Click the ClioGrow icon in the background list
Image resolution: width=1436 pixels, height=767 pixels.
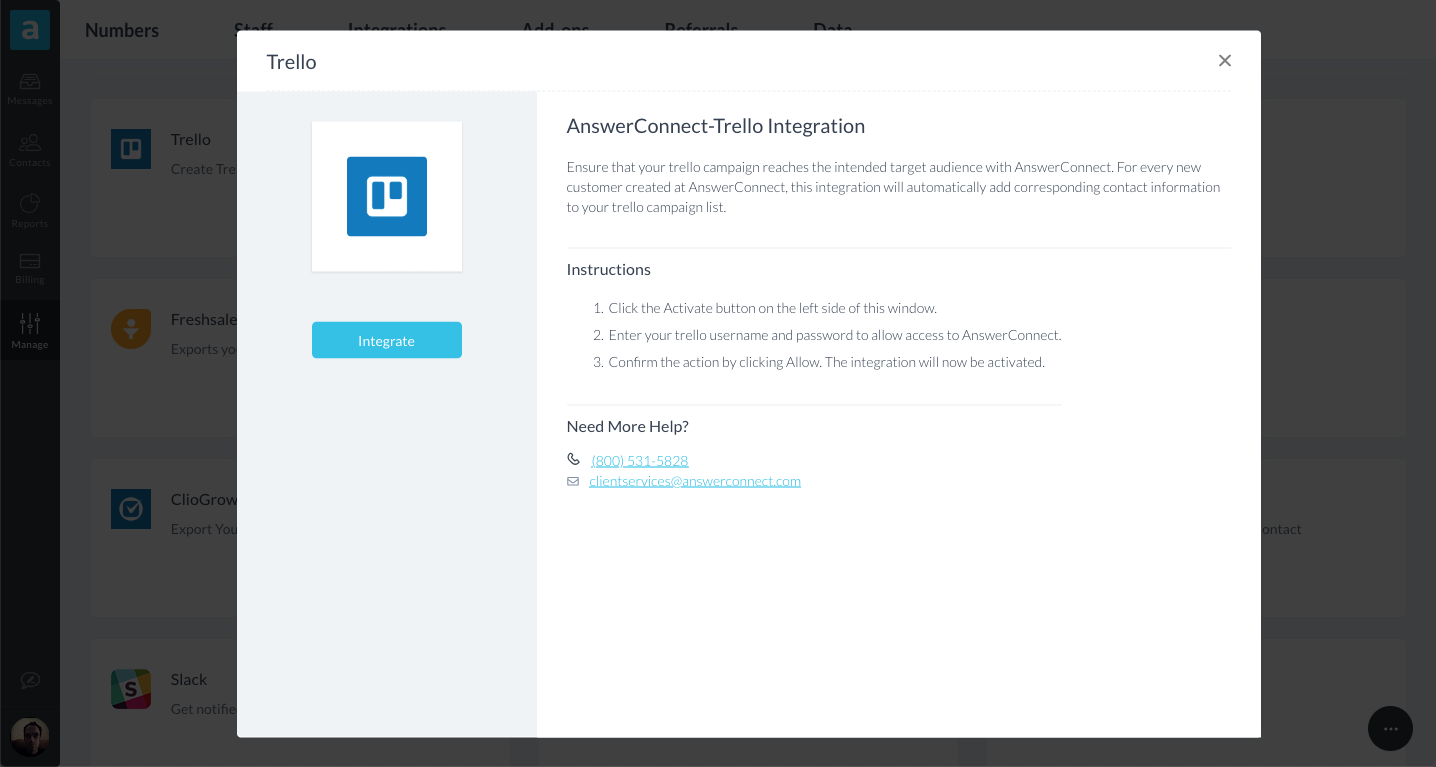tap(131, 509)
